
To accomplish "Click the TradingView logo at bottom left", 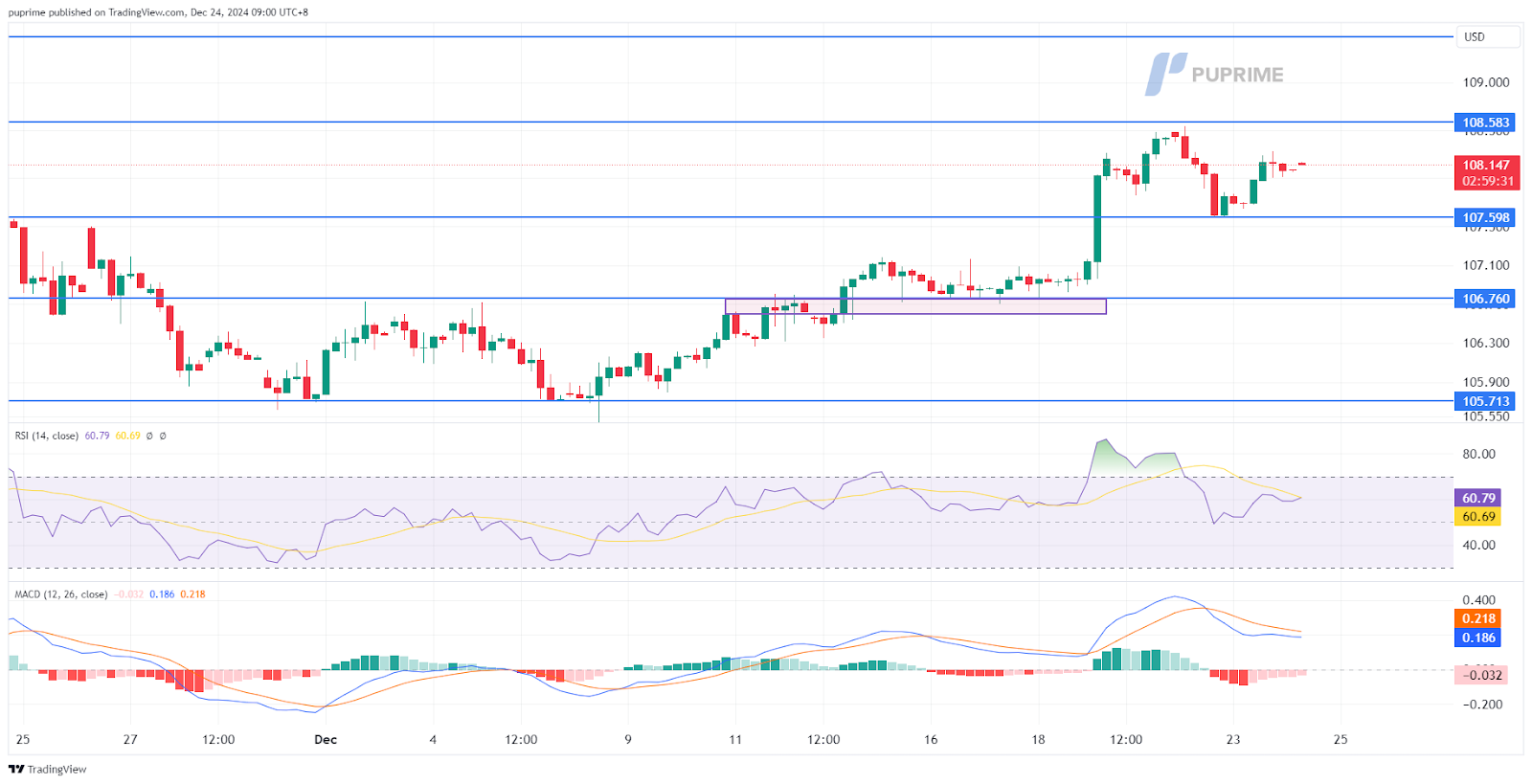I will [x=48, y=769].
